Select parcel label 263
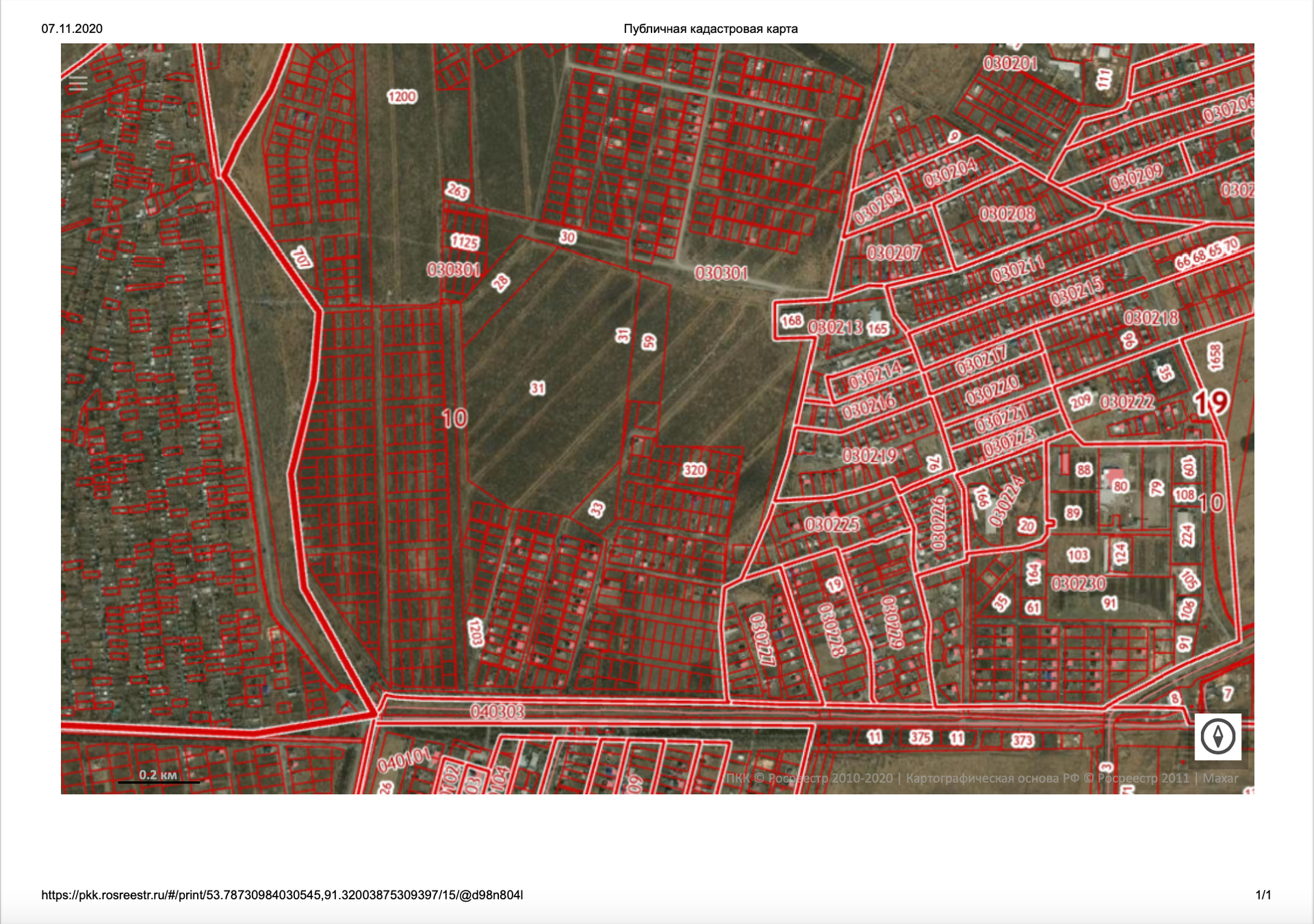This screenshot has width=1314, height=924. pos(457,190)
